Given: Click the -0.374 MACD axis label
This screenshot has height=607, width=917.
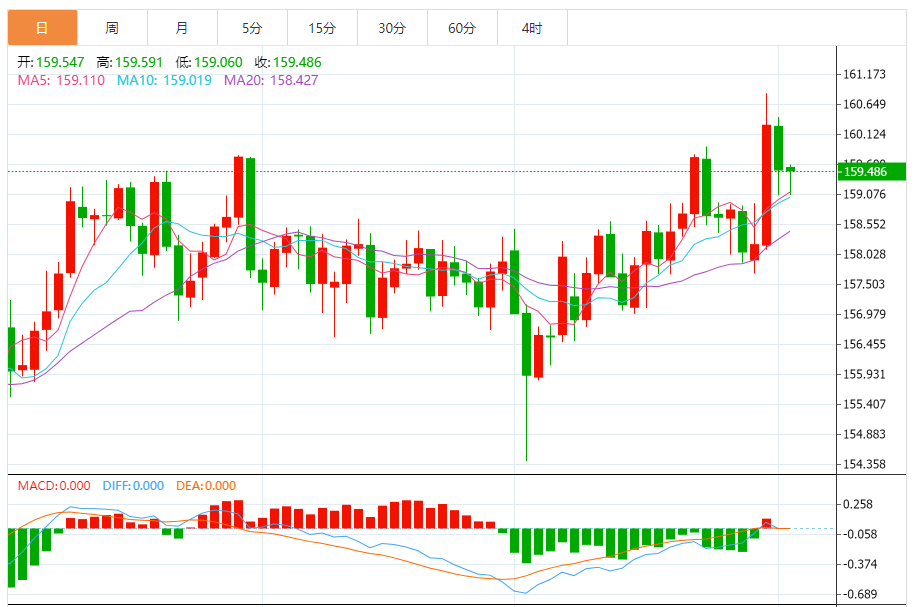Looking at the screenshot, I should coord(860,564).
